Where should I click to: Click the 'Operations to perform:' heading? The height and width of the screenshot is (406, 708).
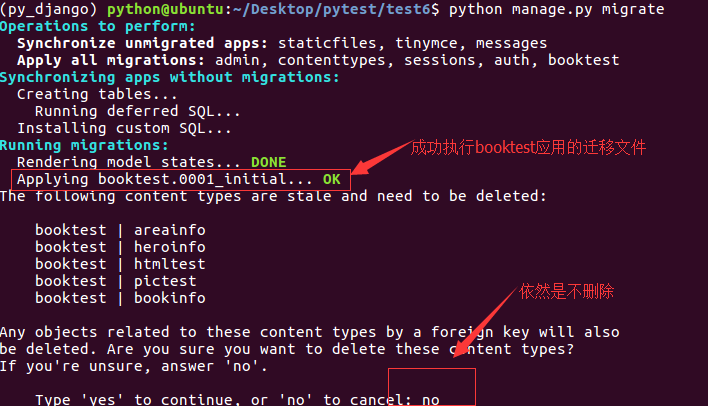pyautogui.click(x=84, y=26)
